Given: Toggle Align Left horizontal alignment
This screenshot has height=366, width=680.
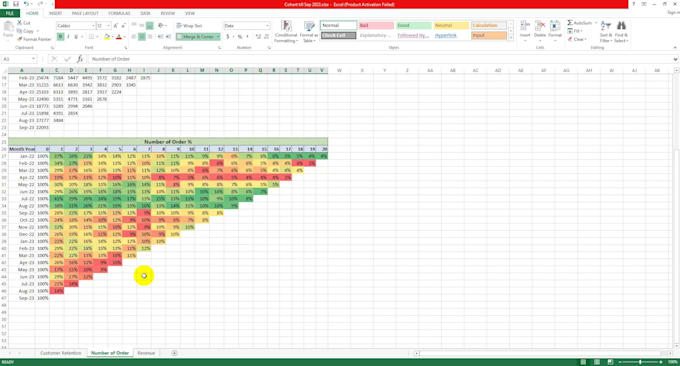Looking at the screenshot, I should [x=134, y=37].
